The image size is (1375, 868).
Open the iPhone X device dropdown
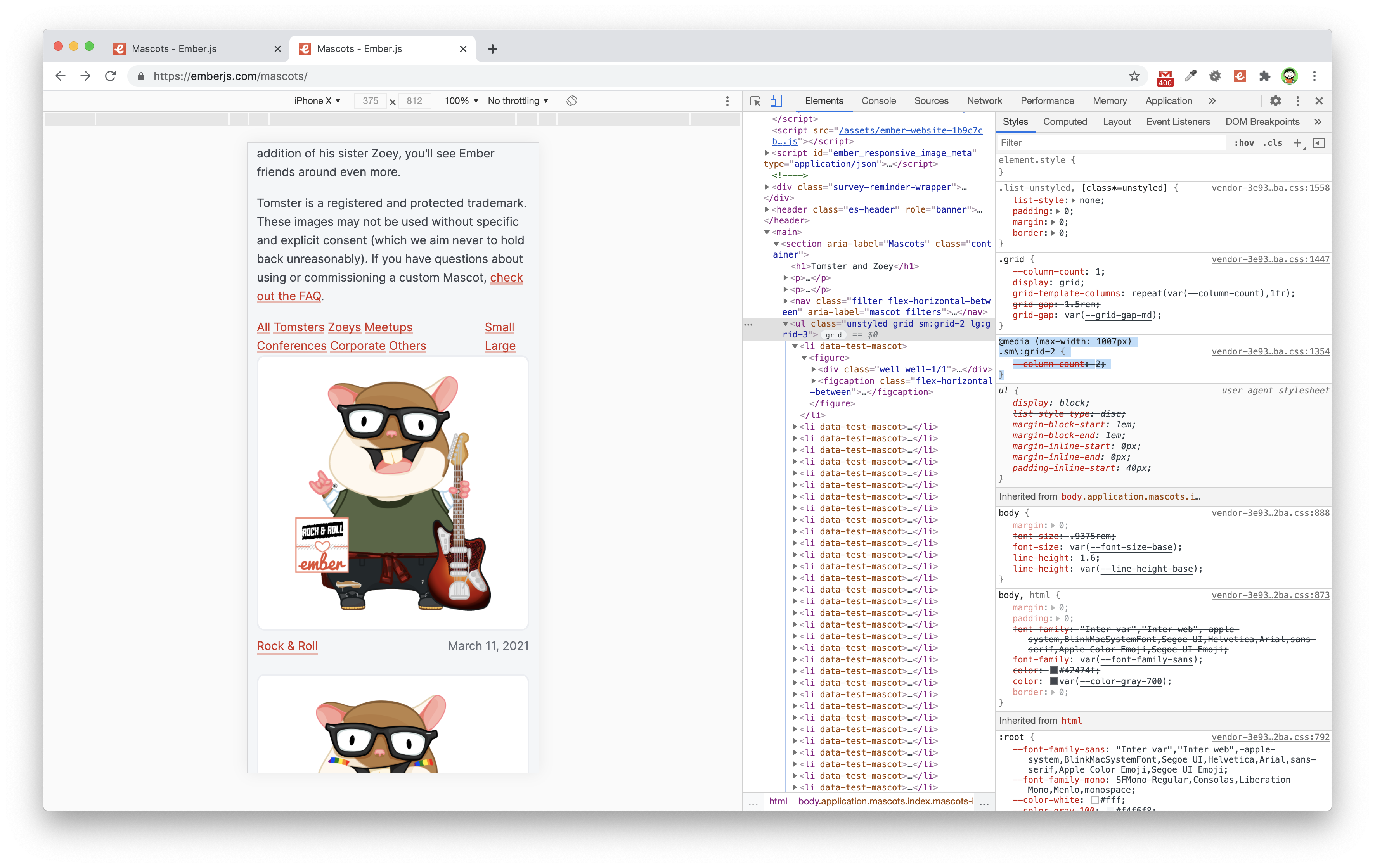pyautogui.click(x=317, y=100)
